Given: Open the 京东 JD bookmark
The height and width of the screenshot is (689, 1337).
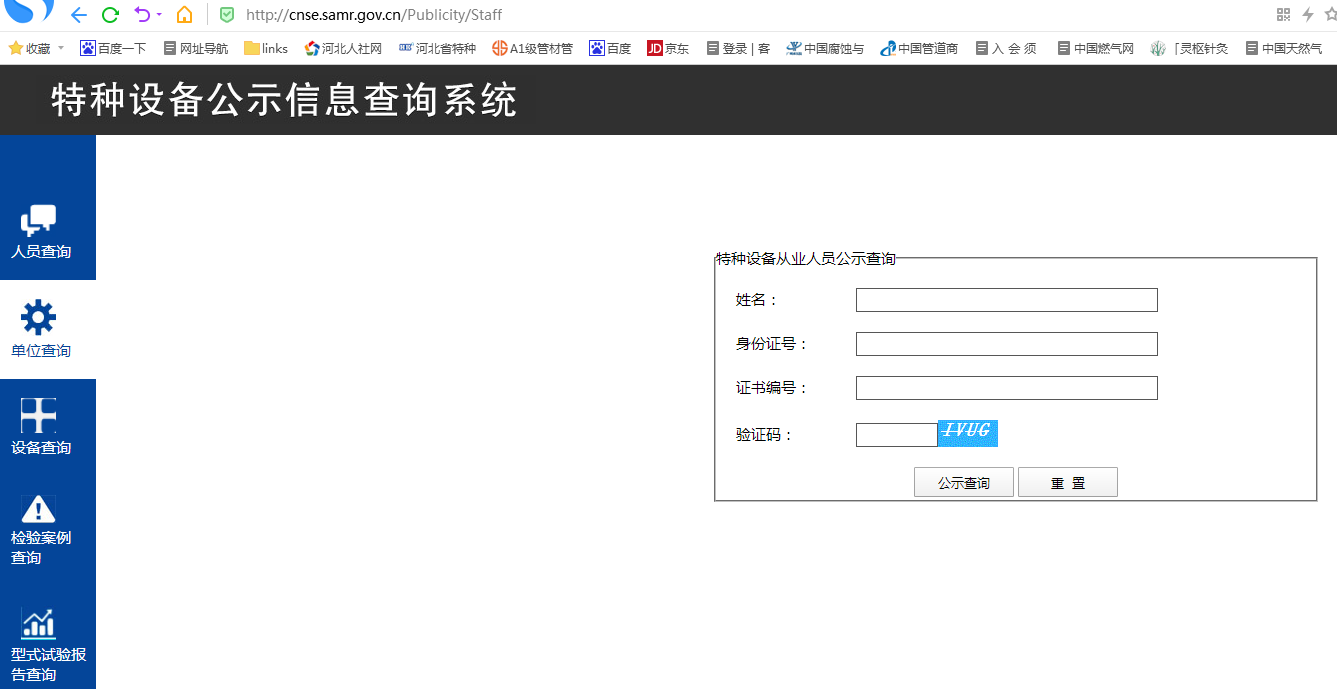Looking at the screenshot, I should click(668, 48).
